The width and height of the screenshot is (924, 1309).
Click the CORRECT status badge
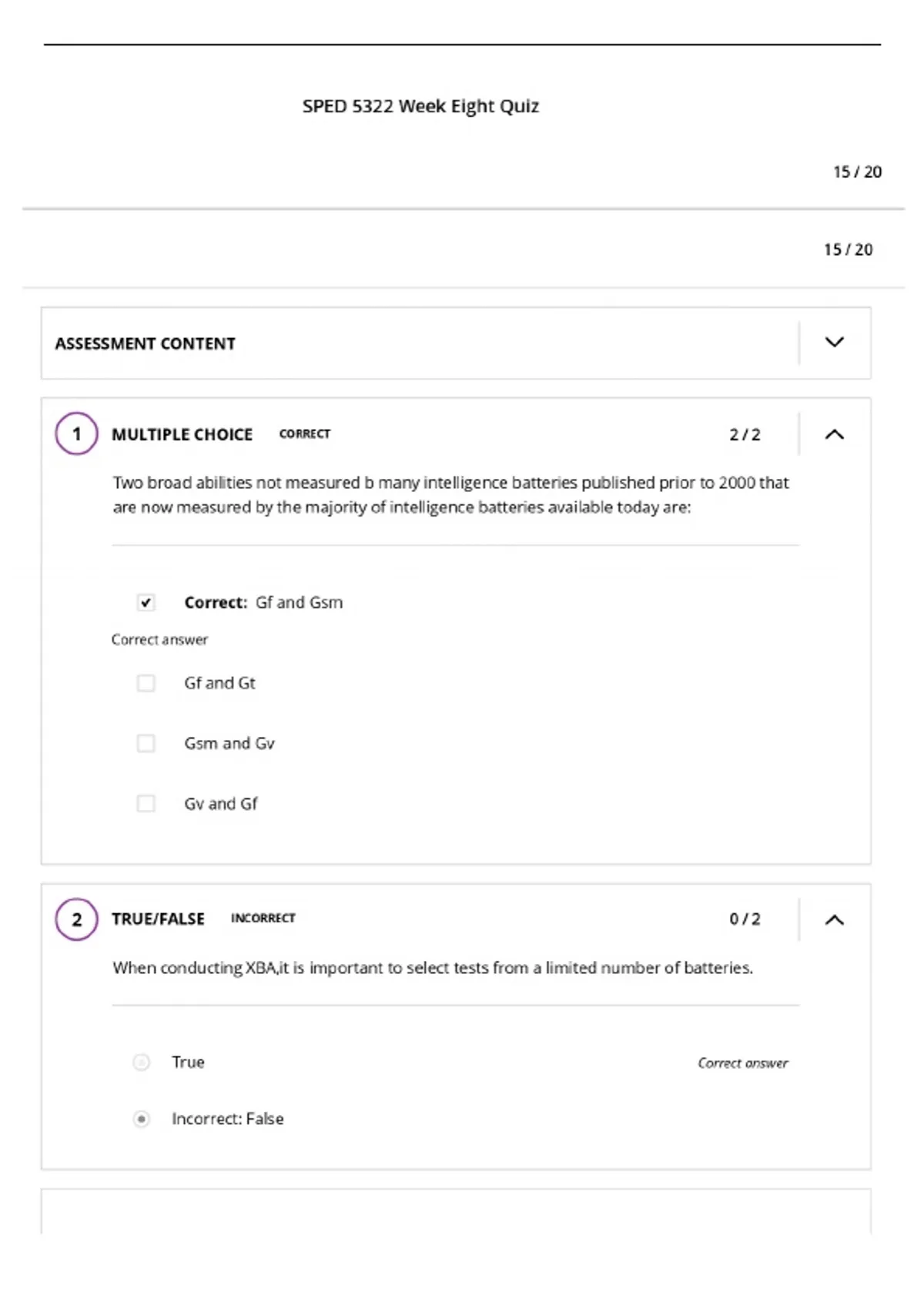305,434
